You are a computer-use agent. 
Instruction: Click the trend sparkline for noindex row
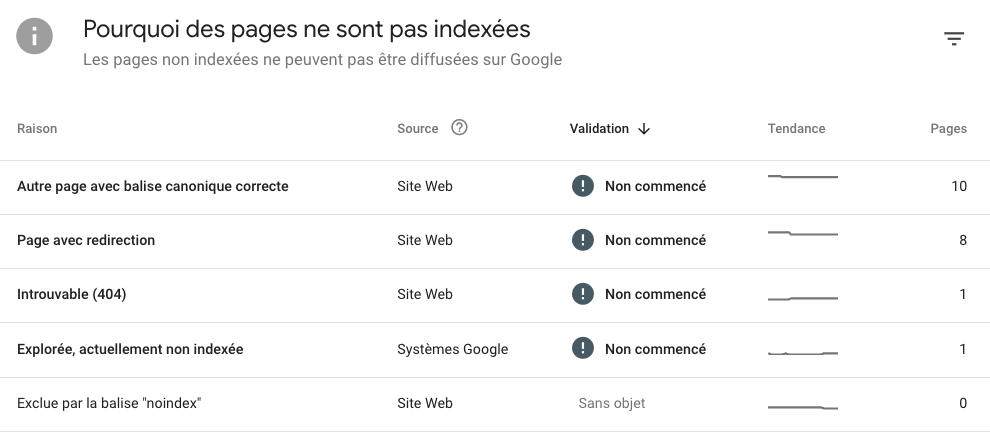click(802, 408)
